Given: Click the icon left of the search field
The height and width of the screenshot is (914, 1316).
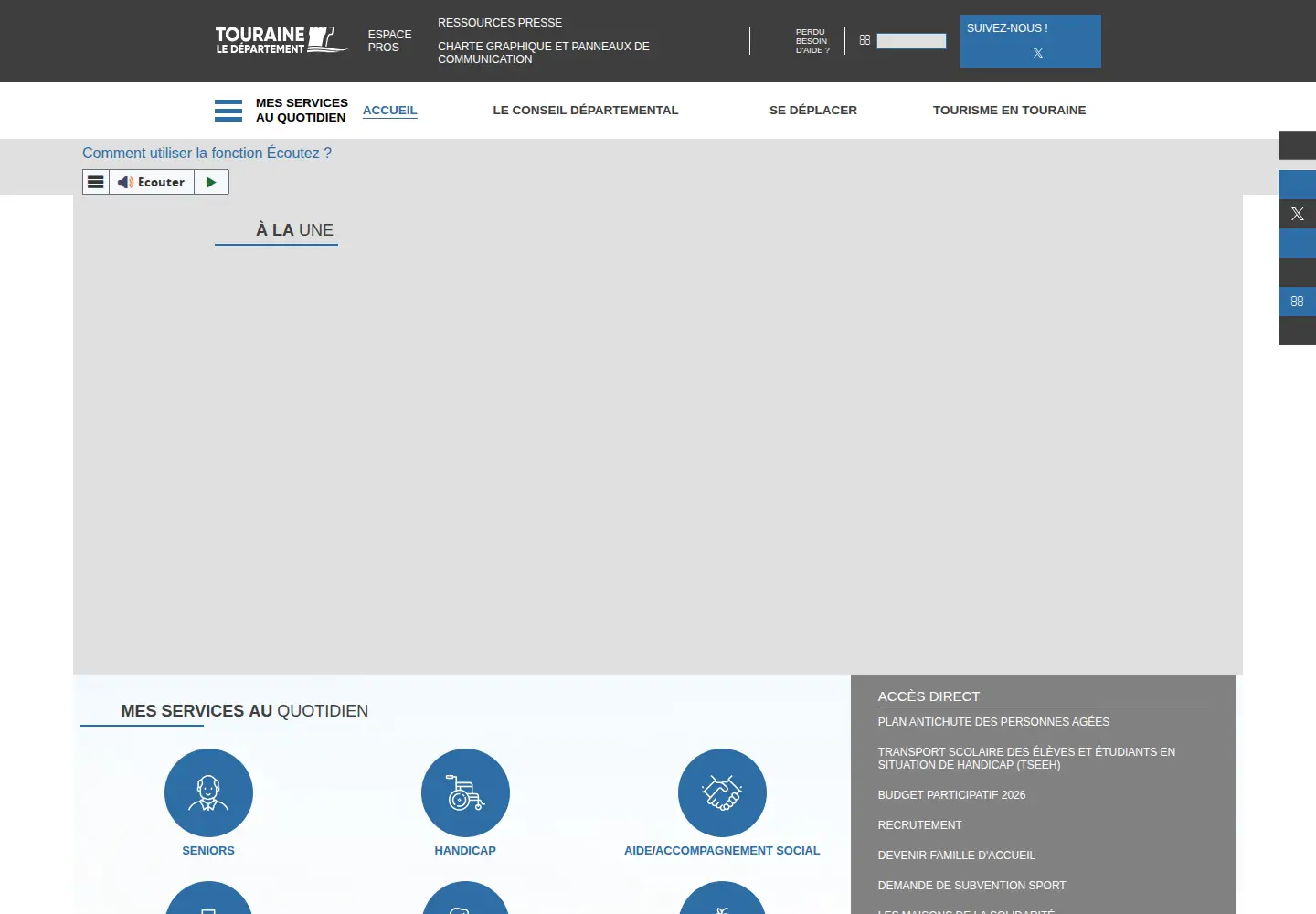Looking at the screenshot, I should (x=865, y=40).
